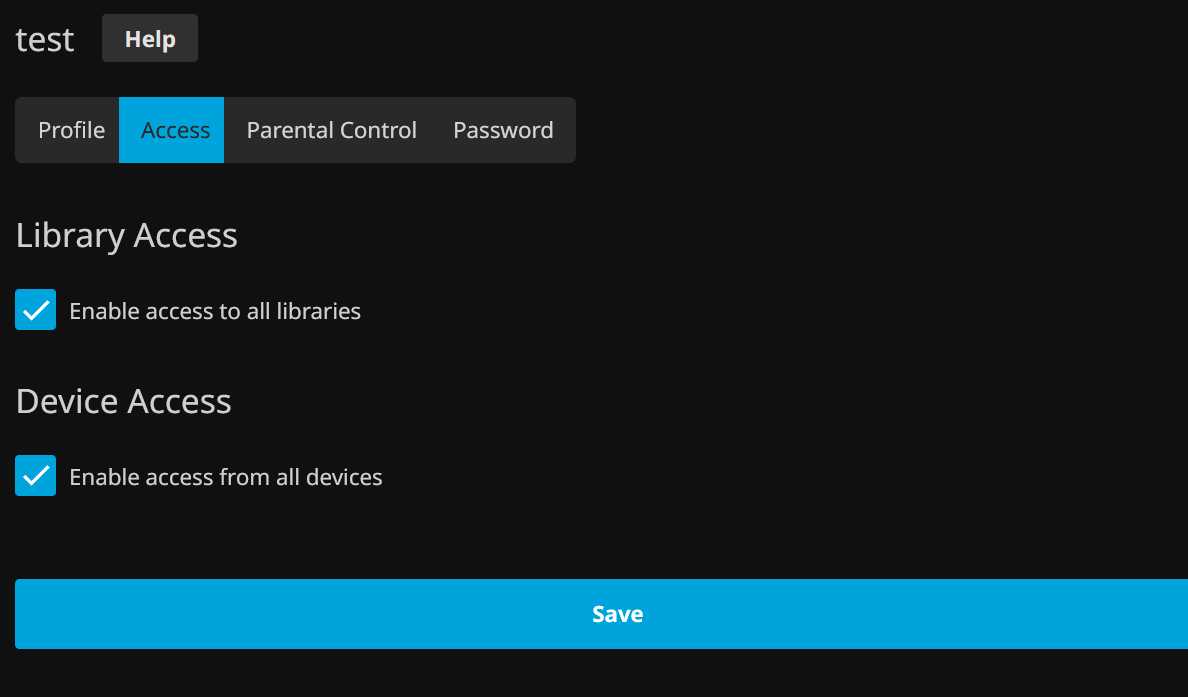Image resolution: width=1188 pixels, height=697 pixels.
Task: Click the "Enable access from all devices" label
Action: [225, 477]
